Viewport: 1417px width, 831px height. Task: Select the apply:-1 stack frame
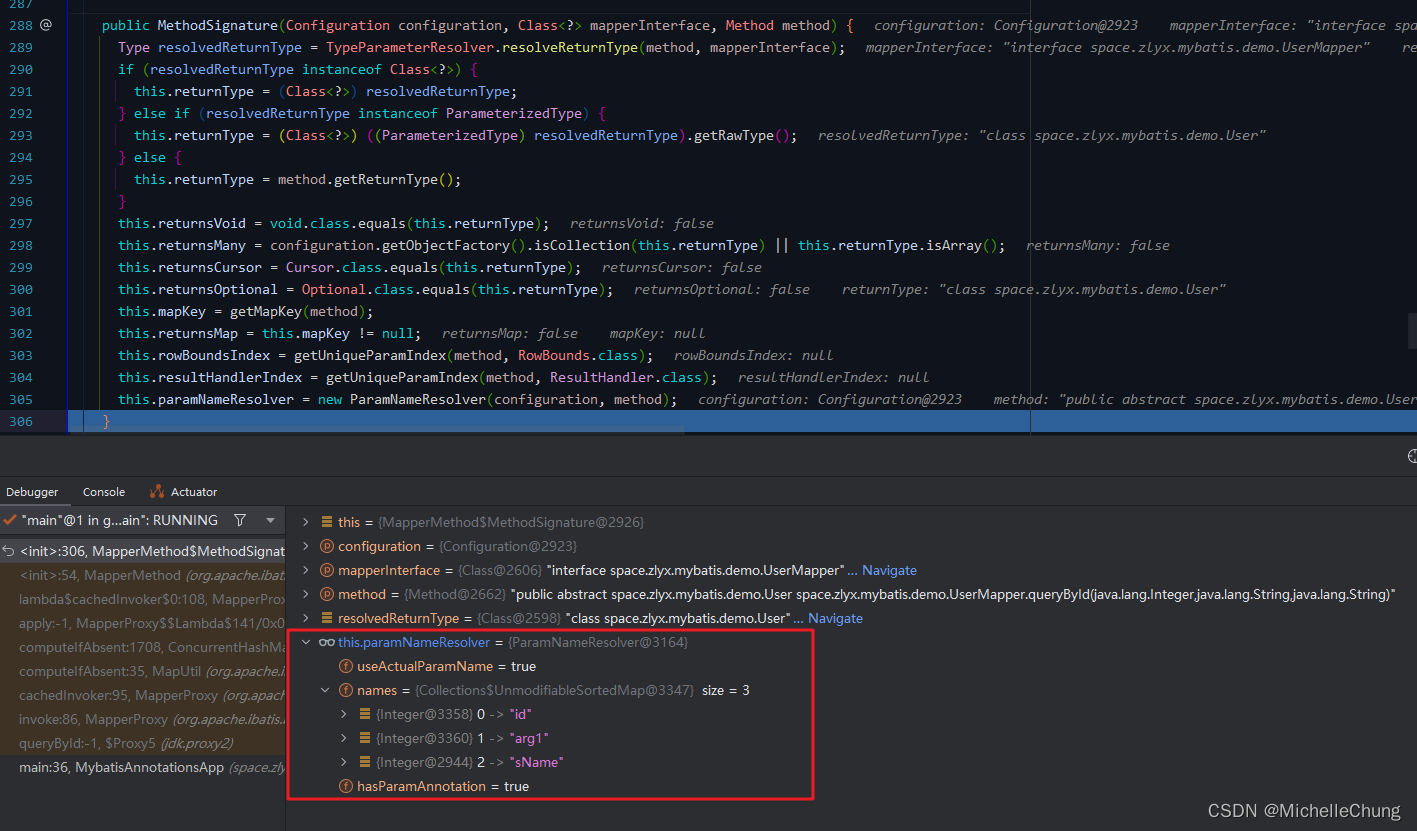pos(143,623)
